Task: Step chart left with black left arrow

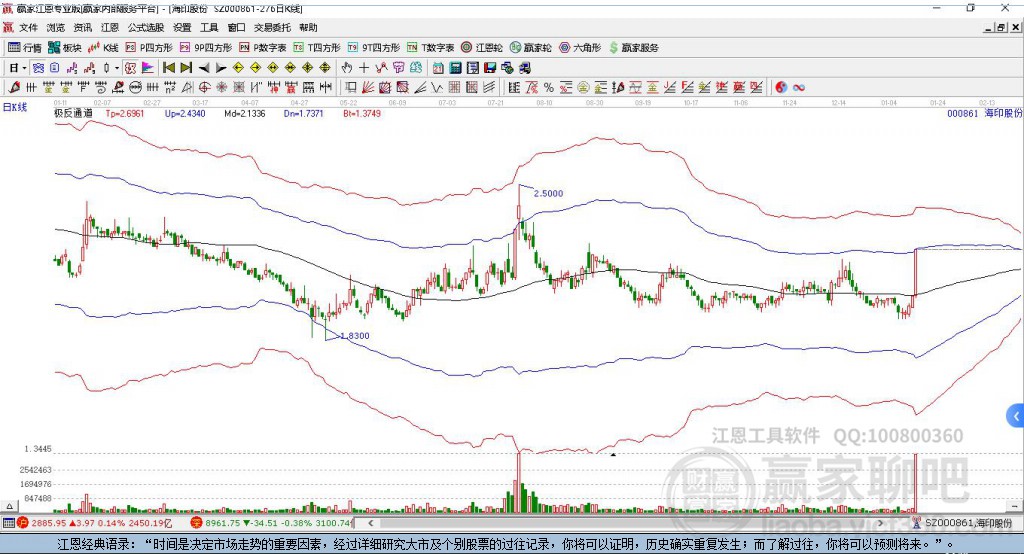Action: tap(204, 68)
